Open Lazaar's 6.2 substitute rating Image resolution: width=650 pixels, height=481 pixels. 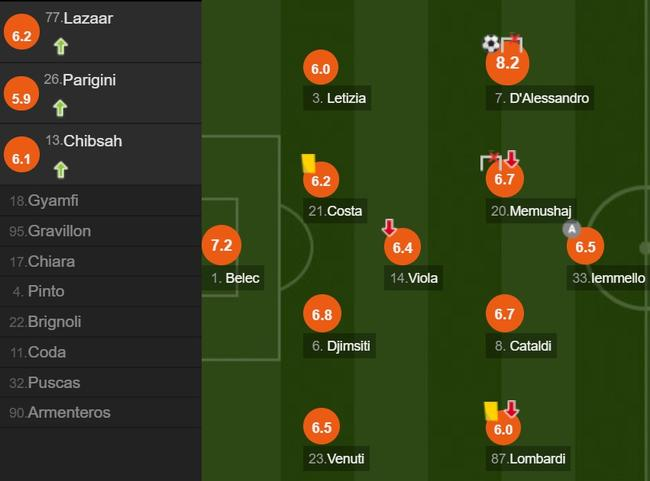coord(20,35)
